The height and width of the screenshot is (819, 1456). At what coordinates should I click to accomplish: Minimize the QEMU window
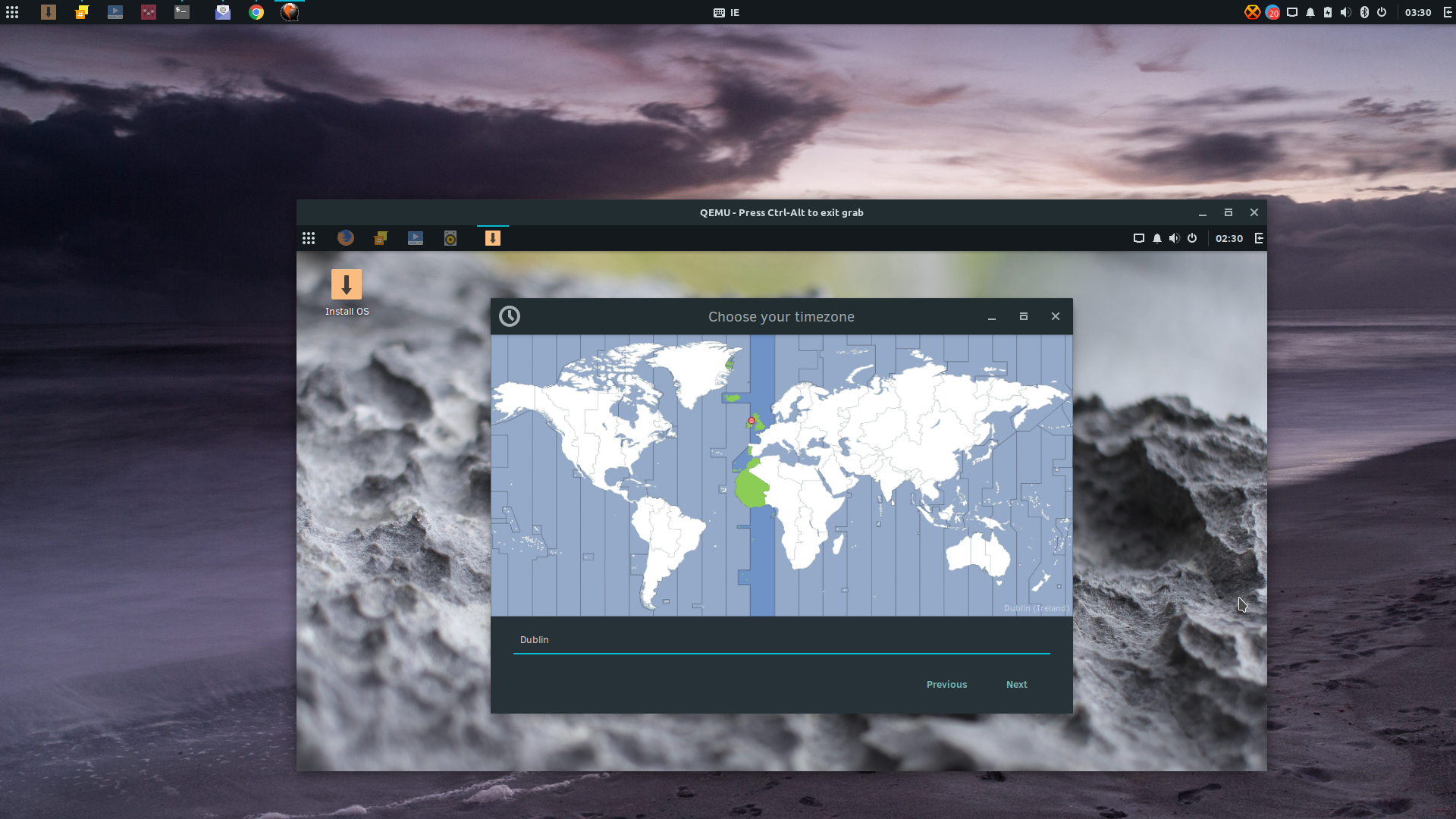(1203, 213)
